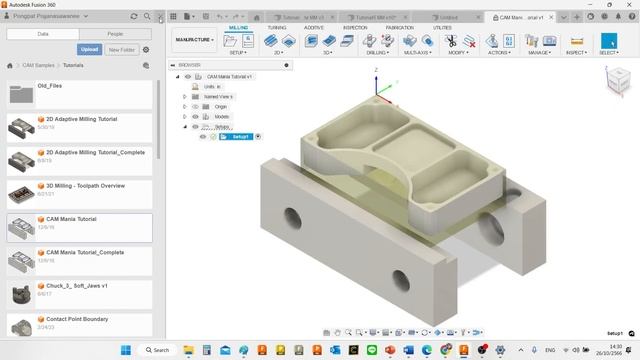Viewport: 640px width, 360px height.
Task: Add a new document tab
Action: coord(577,17)
